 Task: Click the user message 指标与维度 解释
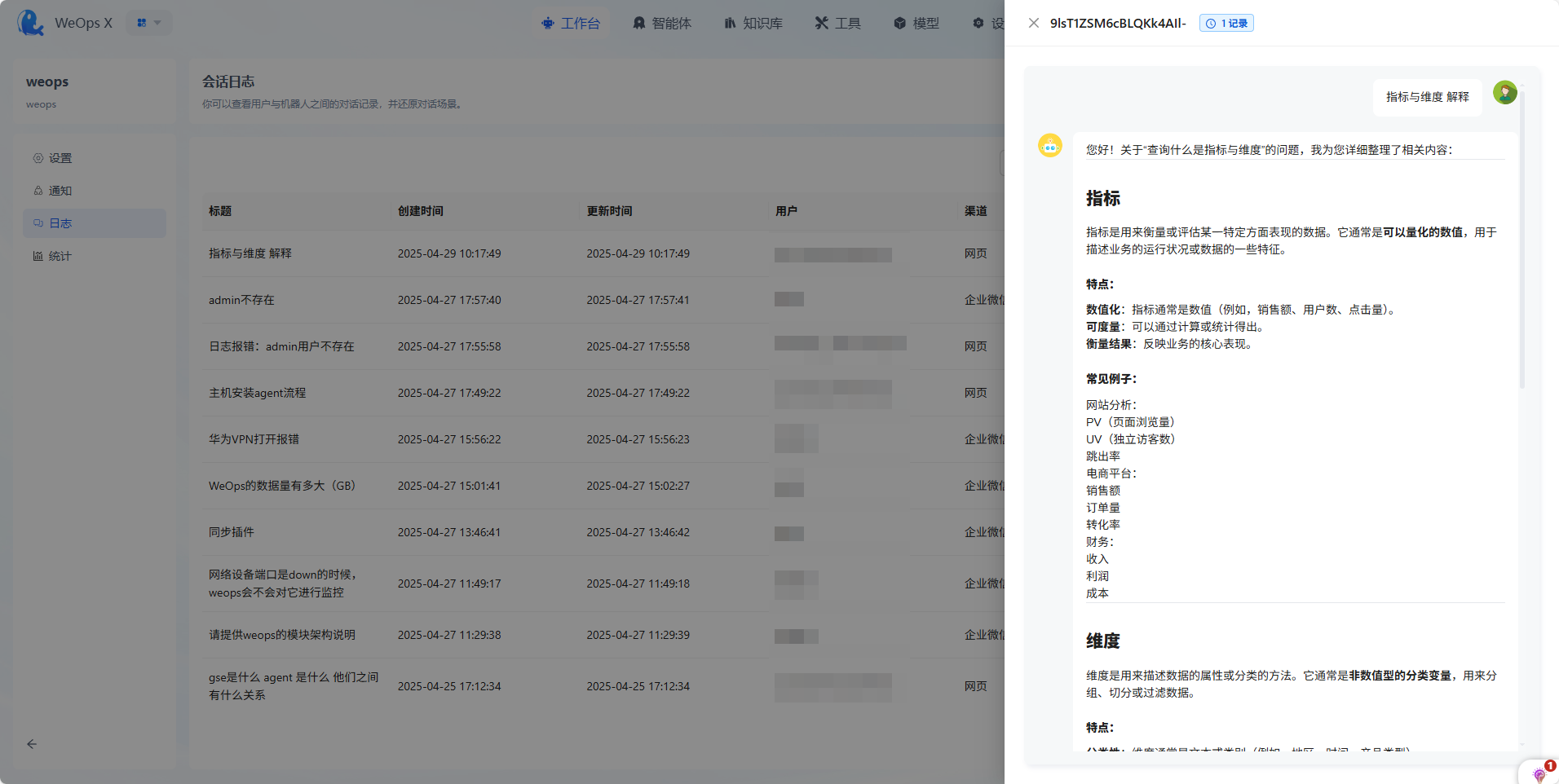pos(1428,97)
